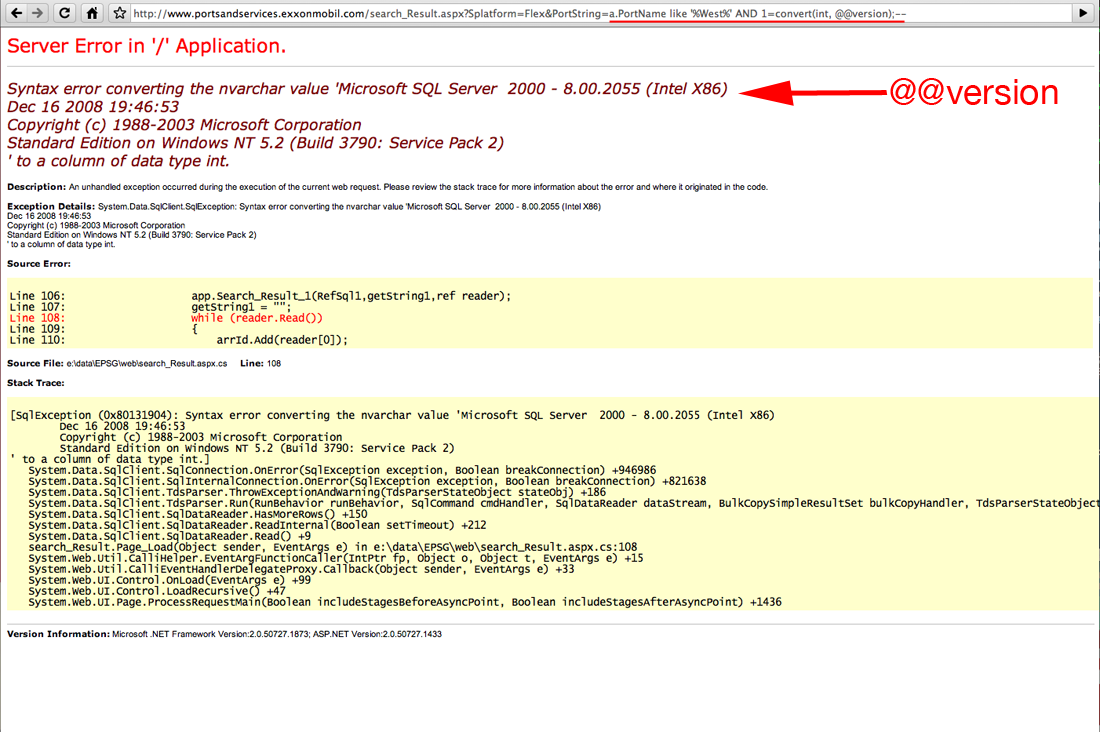1100x732 pixels.
Task: Click 'SqlDataReader.ReadInternal' stack trace line
Action: (x=257, y=525)
